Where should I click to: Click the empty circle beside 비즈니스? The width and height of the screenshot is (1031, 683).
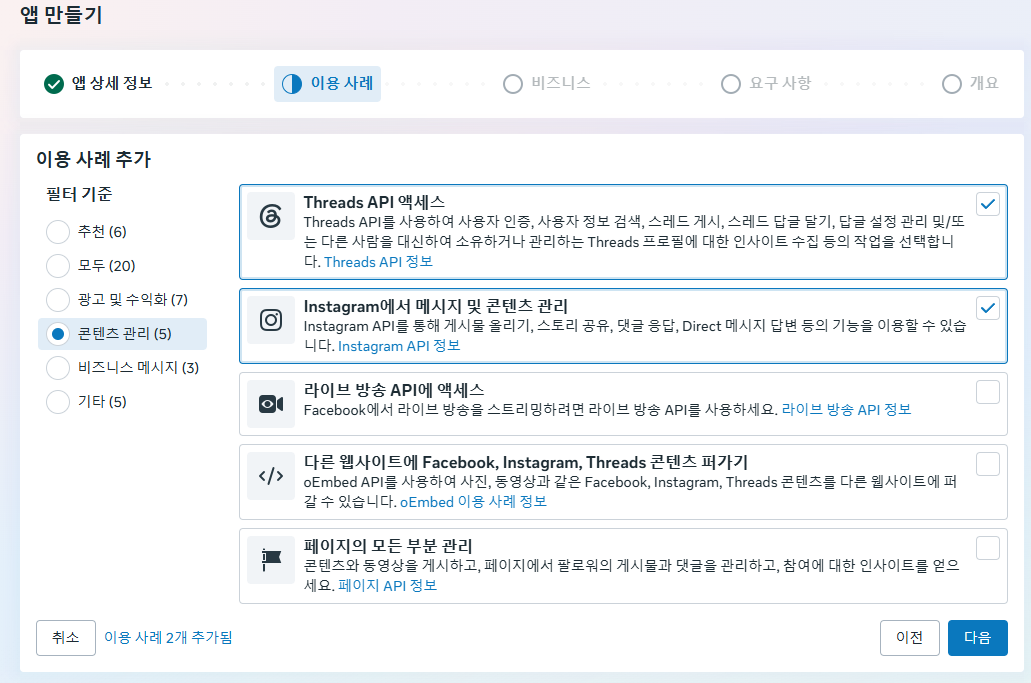(x=513, y=84)
